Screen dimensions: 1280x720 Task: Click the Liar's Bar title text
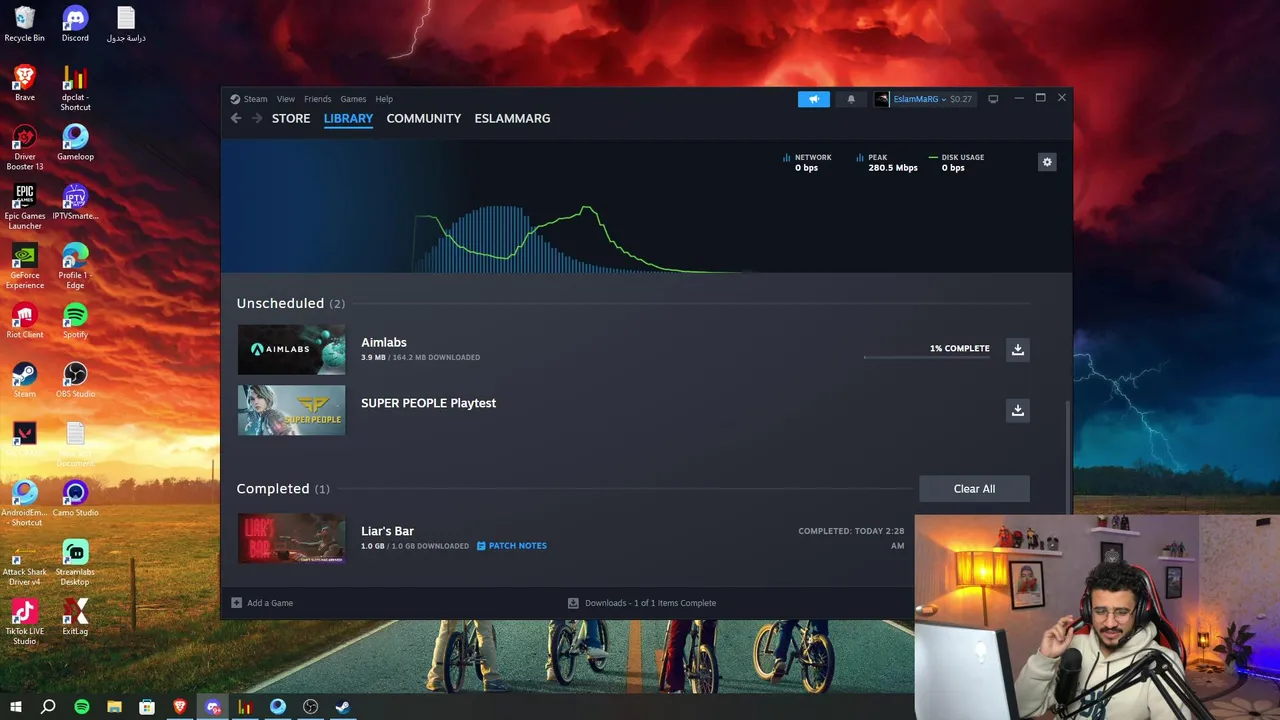(x=387, y=531)
